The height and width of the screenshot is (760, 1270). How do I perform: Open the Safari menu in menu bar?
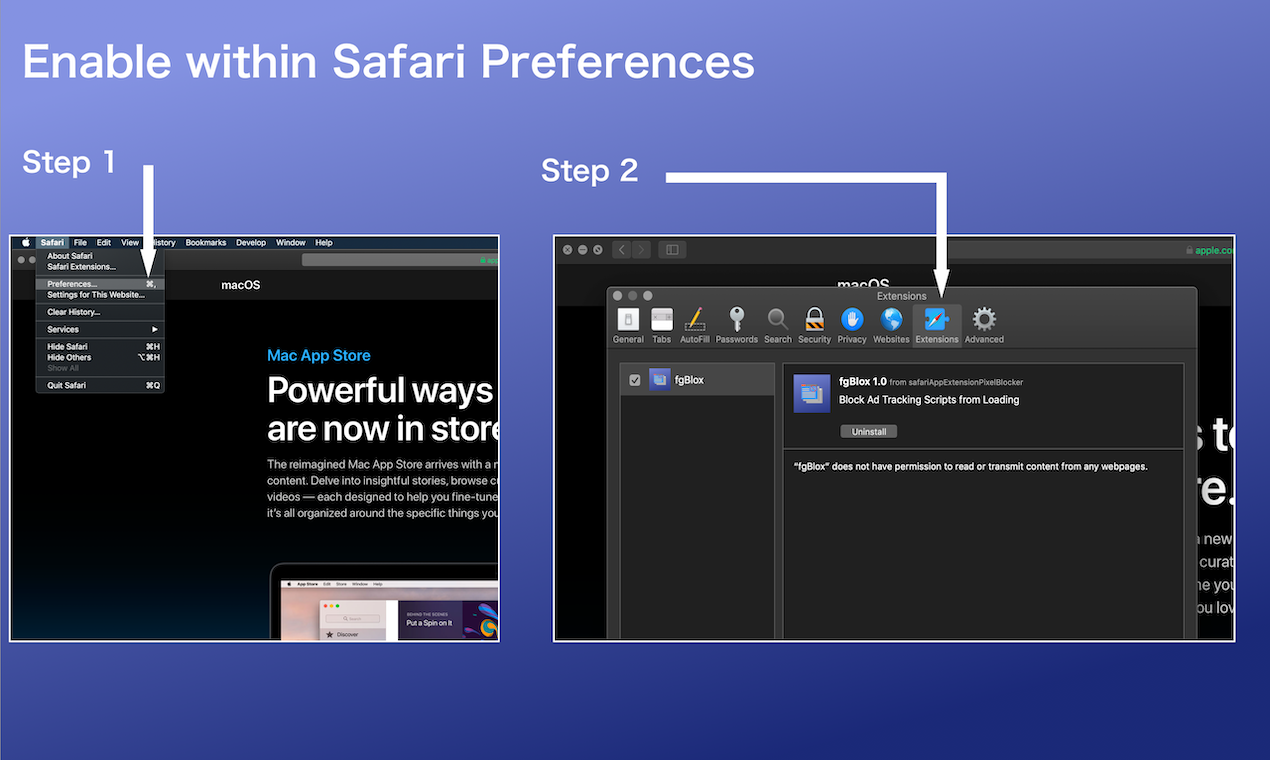point(52,242)
